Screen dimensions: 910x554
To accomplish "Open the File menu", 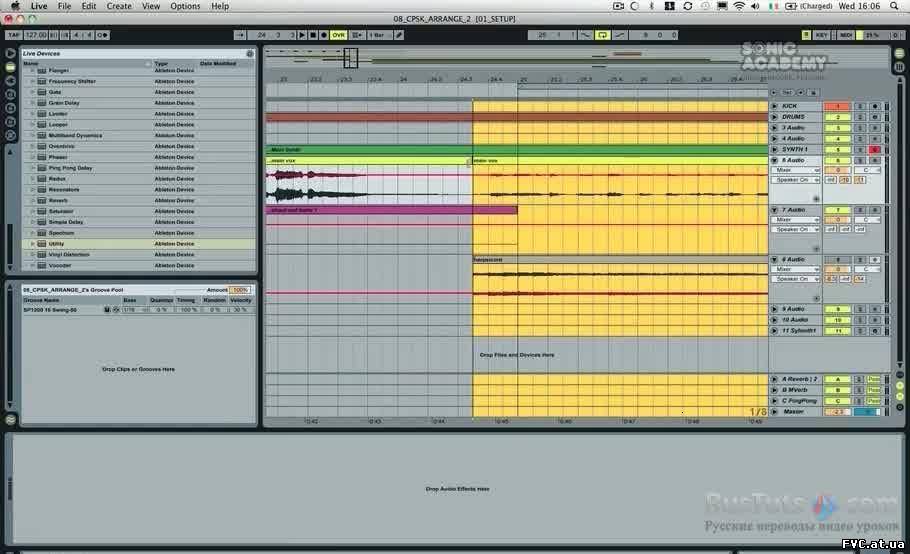I will pyautogui.click(x=64, y=6).
